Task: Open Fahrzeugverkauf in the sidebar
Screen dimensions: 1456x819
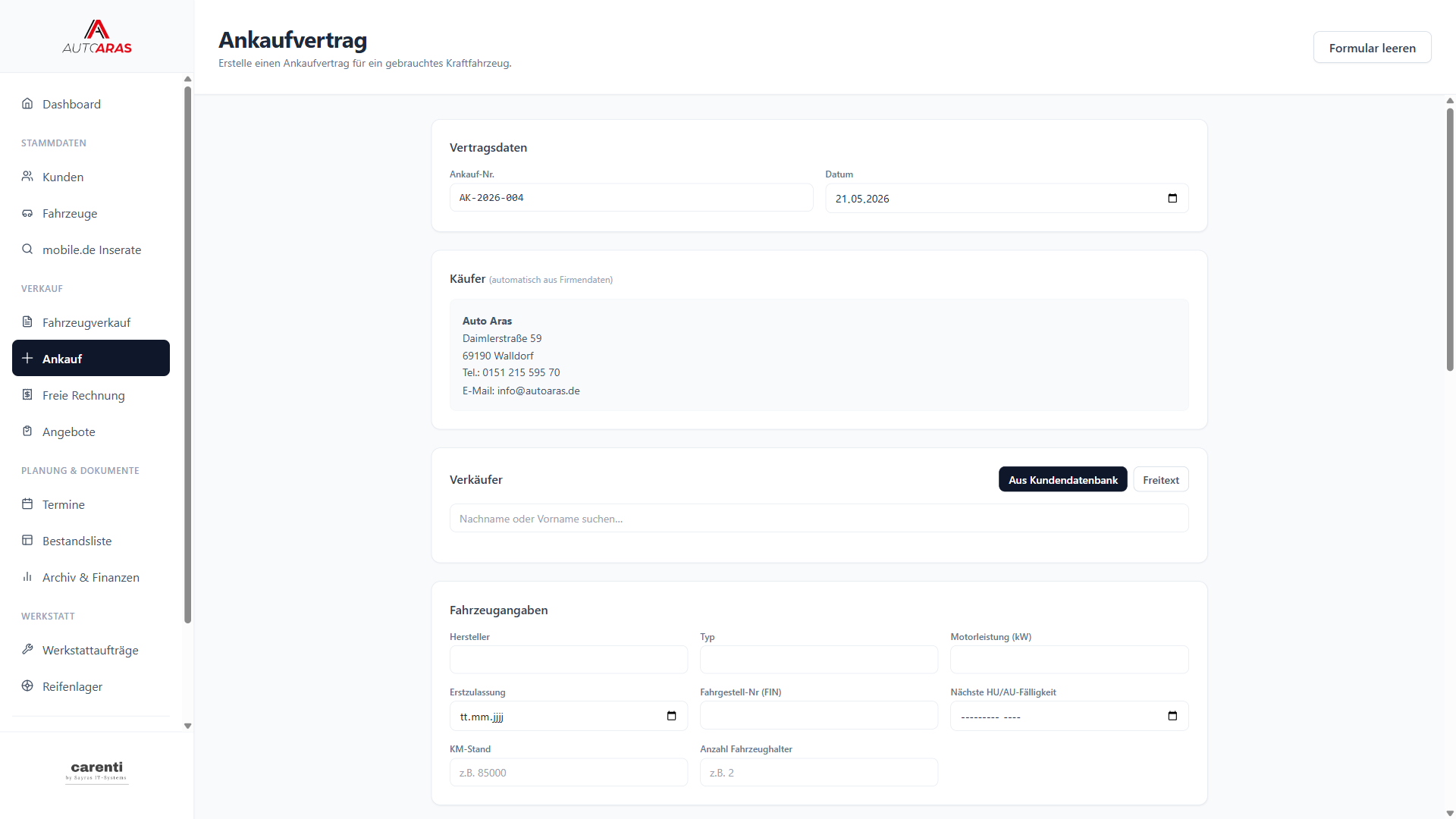Action: [x=91, y=322]
